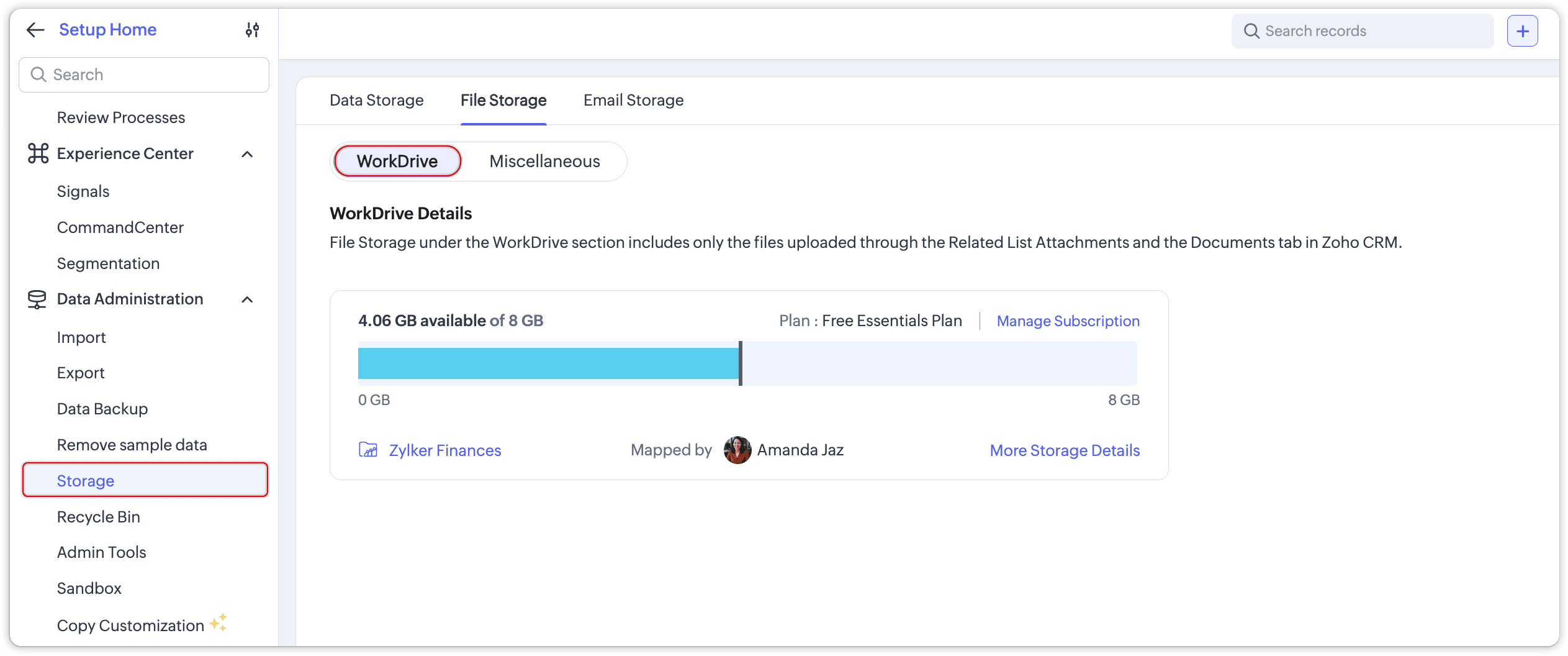Click the WorkDrive storage usage bar
Viewport: 1568px width, 656px height.
click(x=747, y=363)
